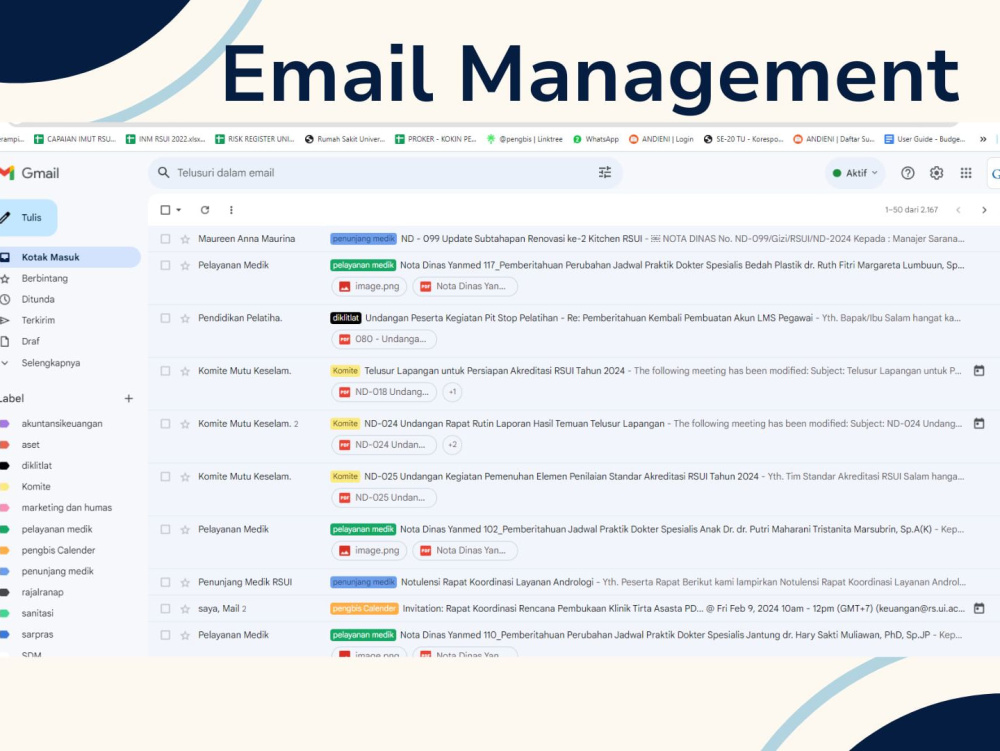Open image.png attachment on Yanmed 117 email
The width and height of the screenshot is (1000, 751).
click(369, 286)
